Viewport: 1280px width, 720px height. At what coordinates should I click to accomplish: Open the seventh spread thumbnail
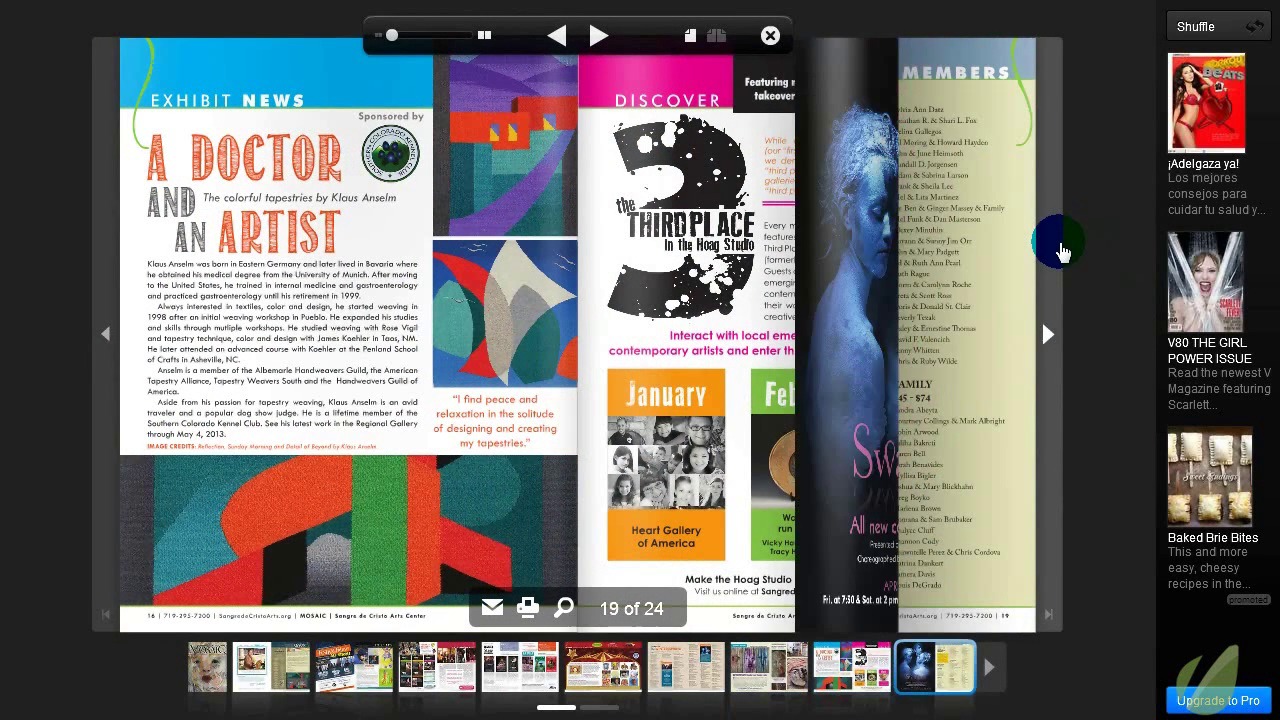coord(686,667)
